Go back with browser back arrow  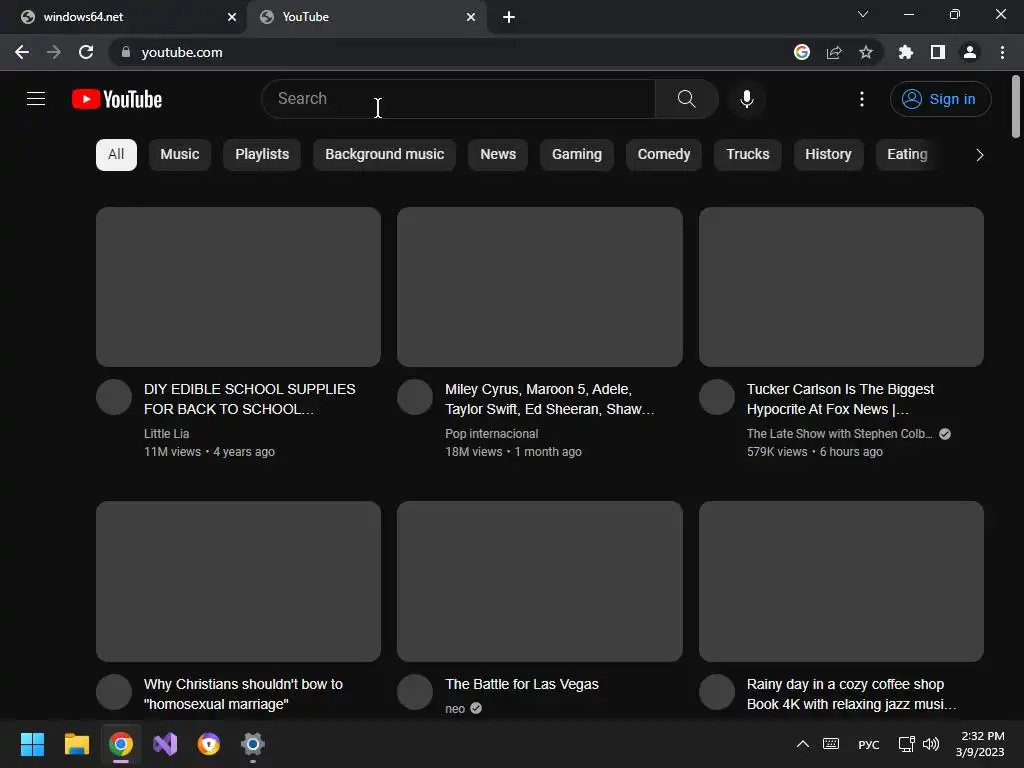[x=22, y=52]
